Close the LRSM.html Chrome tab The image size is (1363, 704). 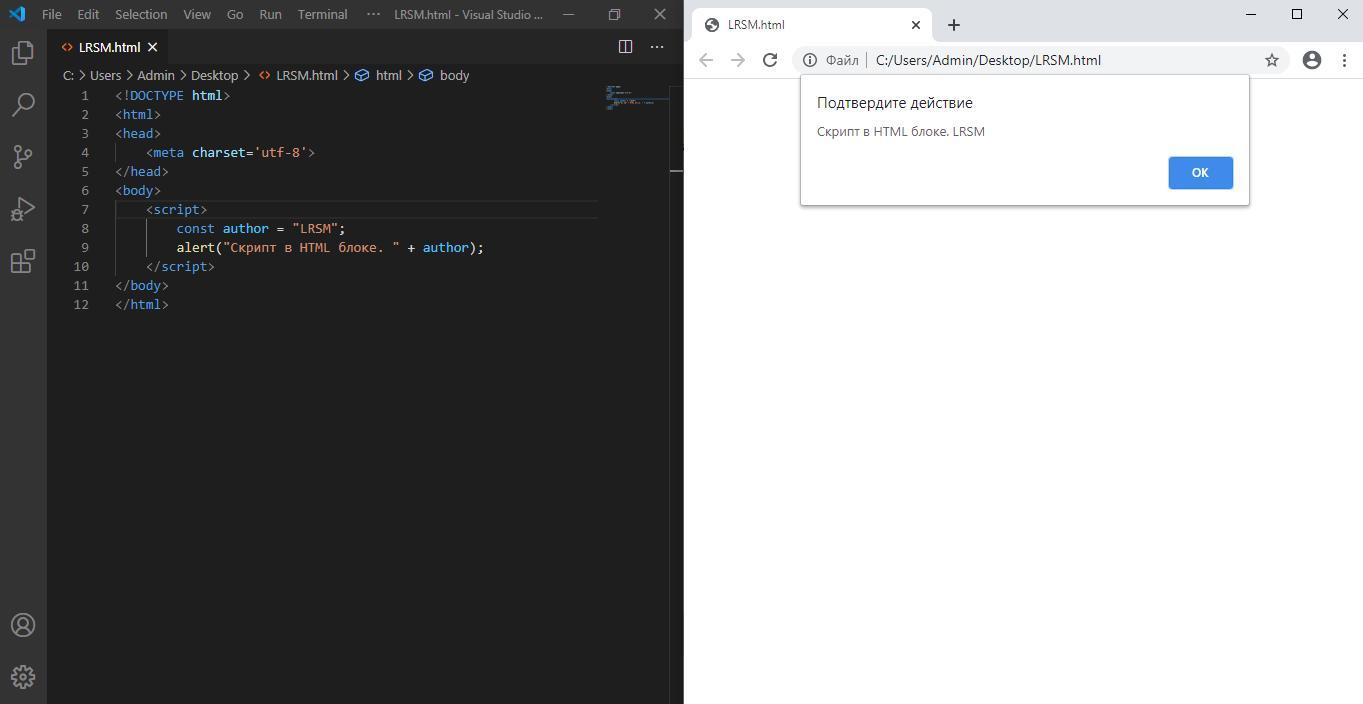tap(915, 25)
